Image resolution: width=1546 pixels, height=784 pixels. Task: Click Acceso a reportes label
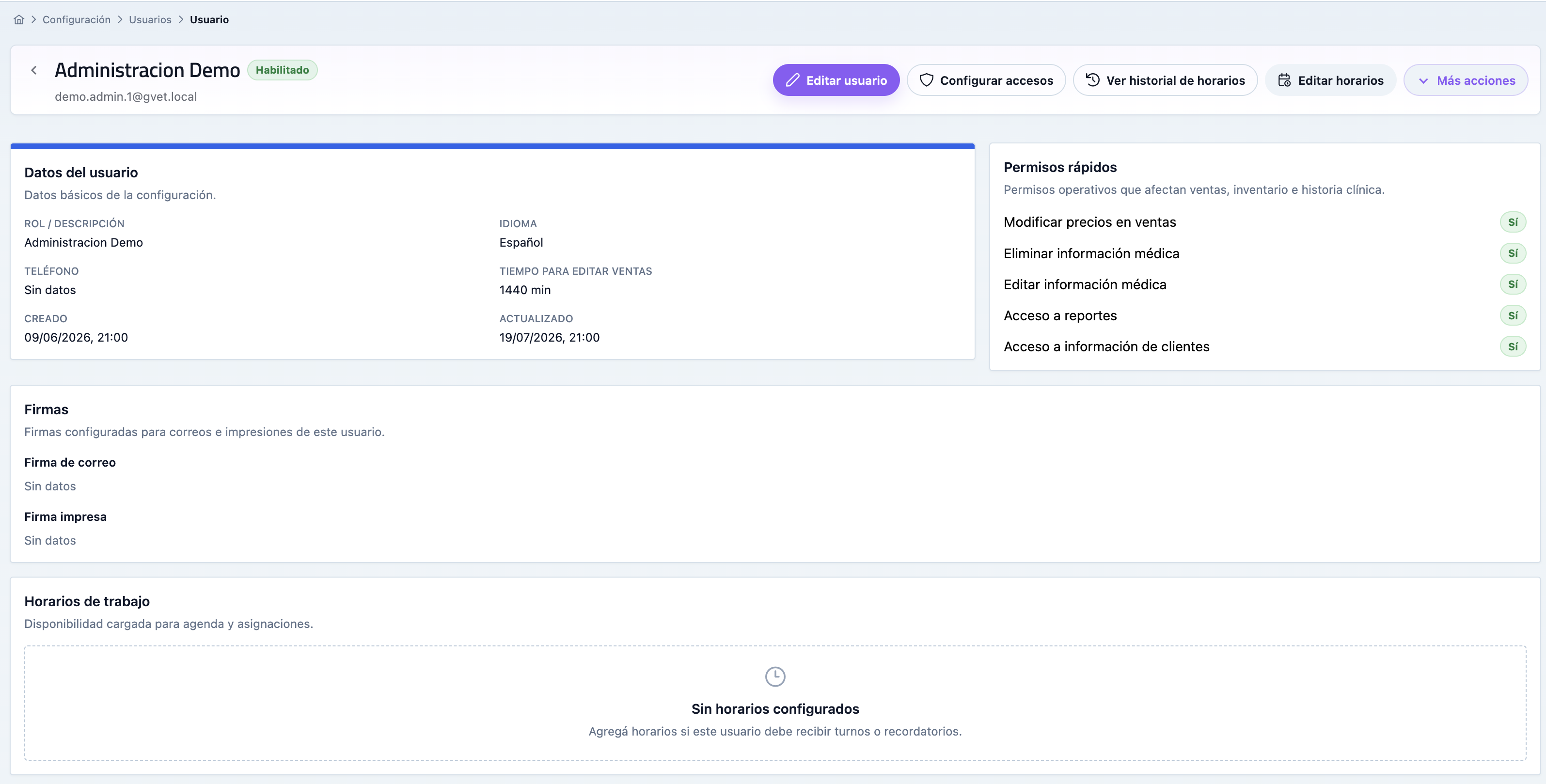pos(1060,315)
